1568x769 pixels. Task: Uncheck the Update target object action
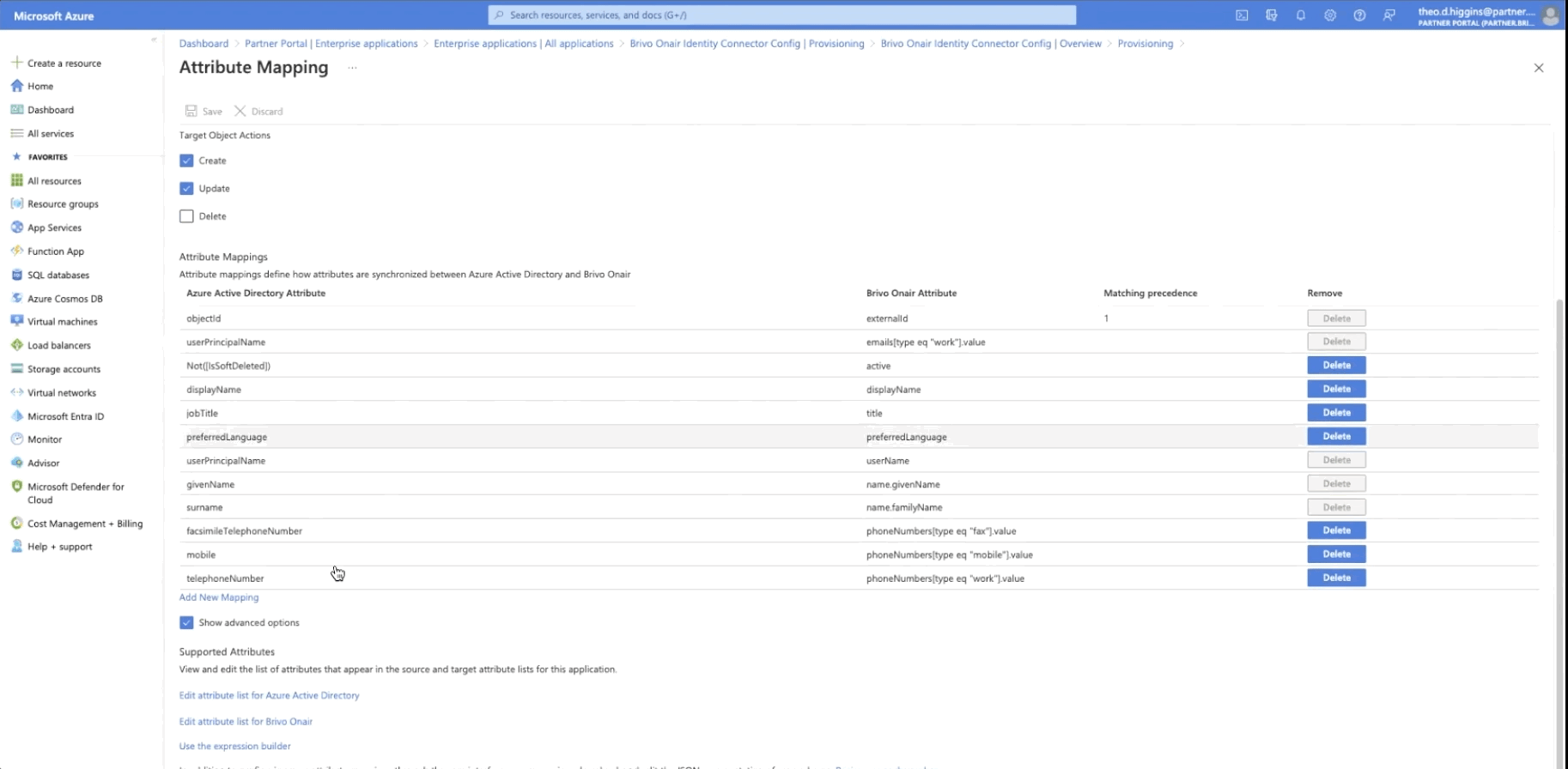coord(186,188)
